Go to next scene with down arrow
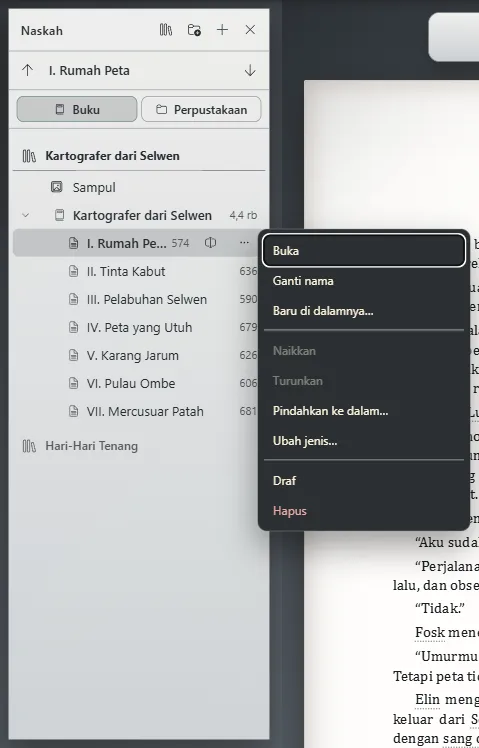The height and width of the screenshot is (748, 479). point(250,71)
